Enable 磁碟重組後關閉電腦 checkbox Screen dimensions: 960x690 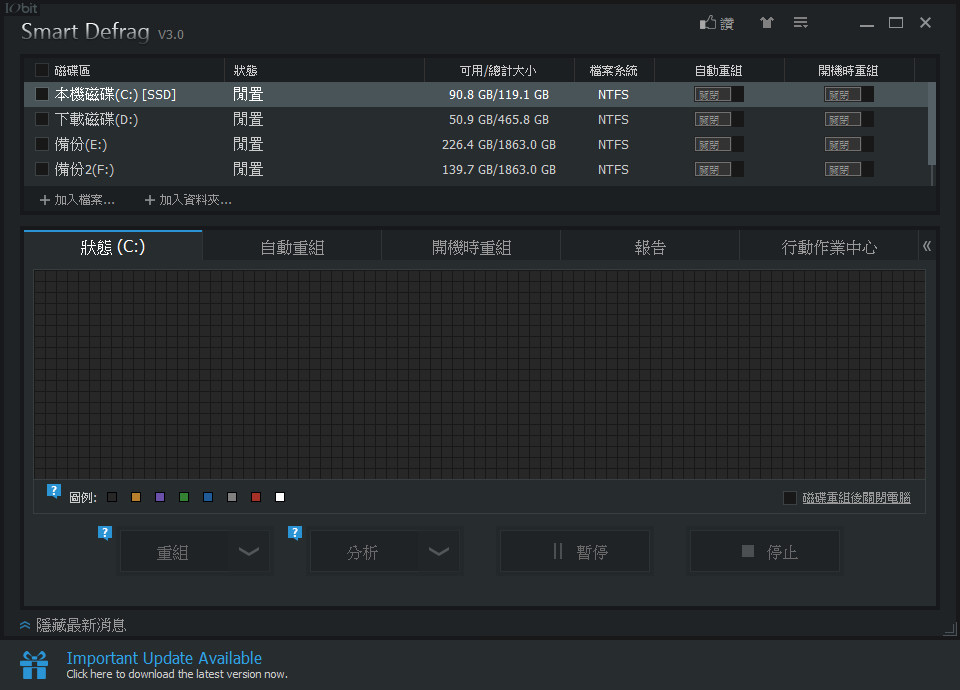[x=790, y=498]
